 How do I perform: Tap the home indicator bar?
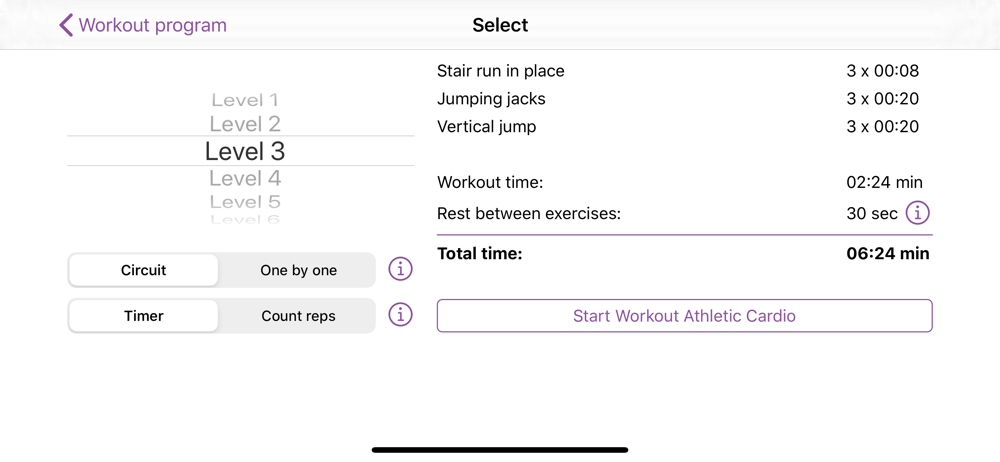point(500,450)
